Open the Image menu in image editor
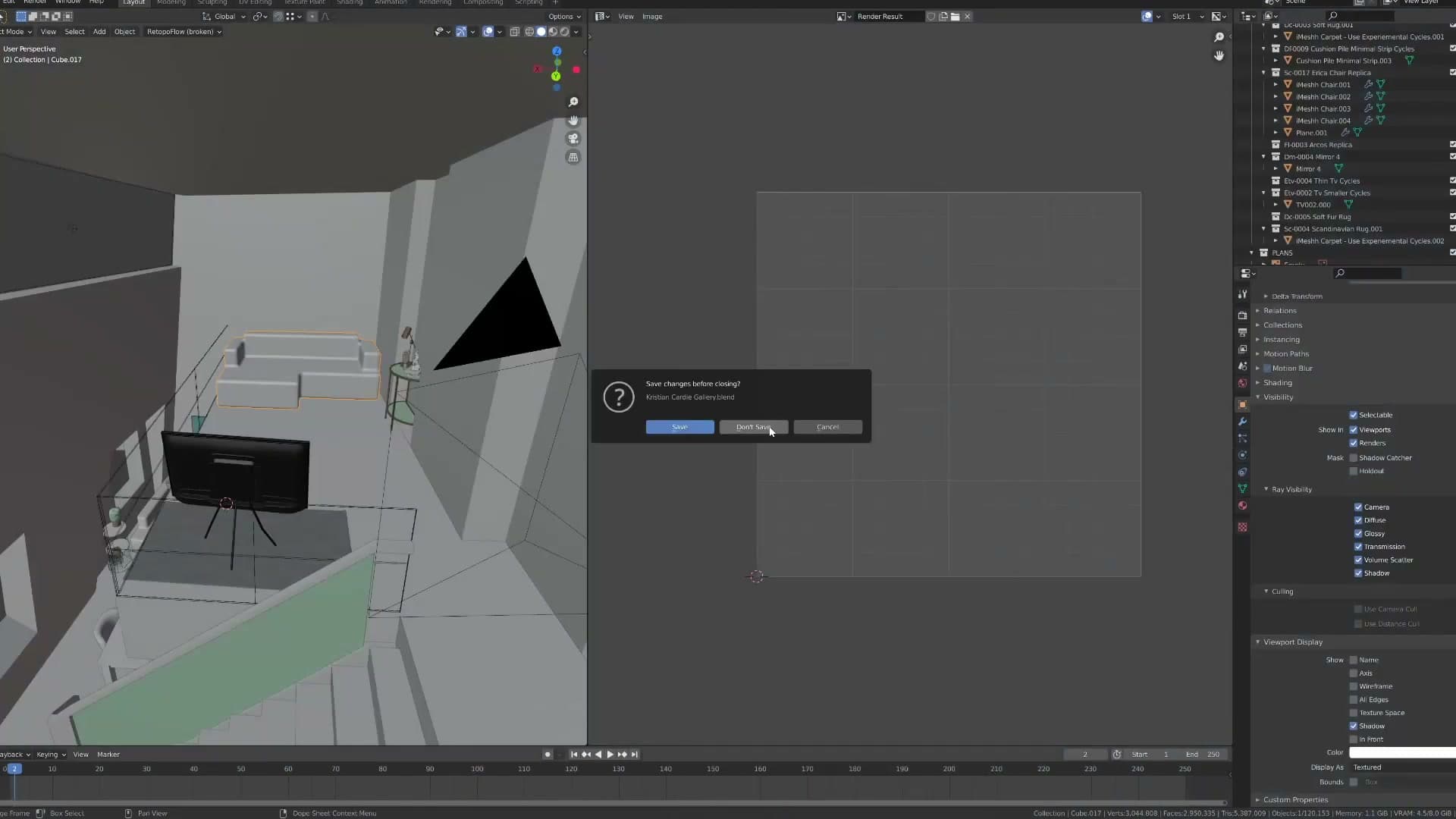1456x819 pixels. [652, 17]
